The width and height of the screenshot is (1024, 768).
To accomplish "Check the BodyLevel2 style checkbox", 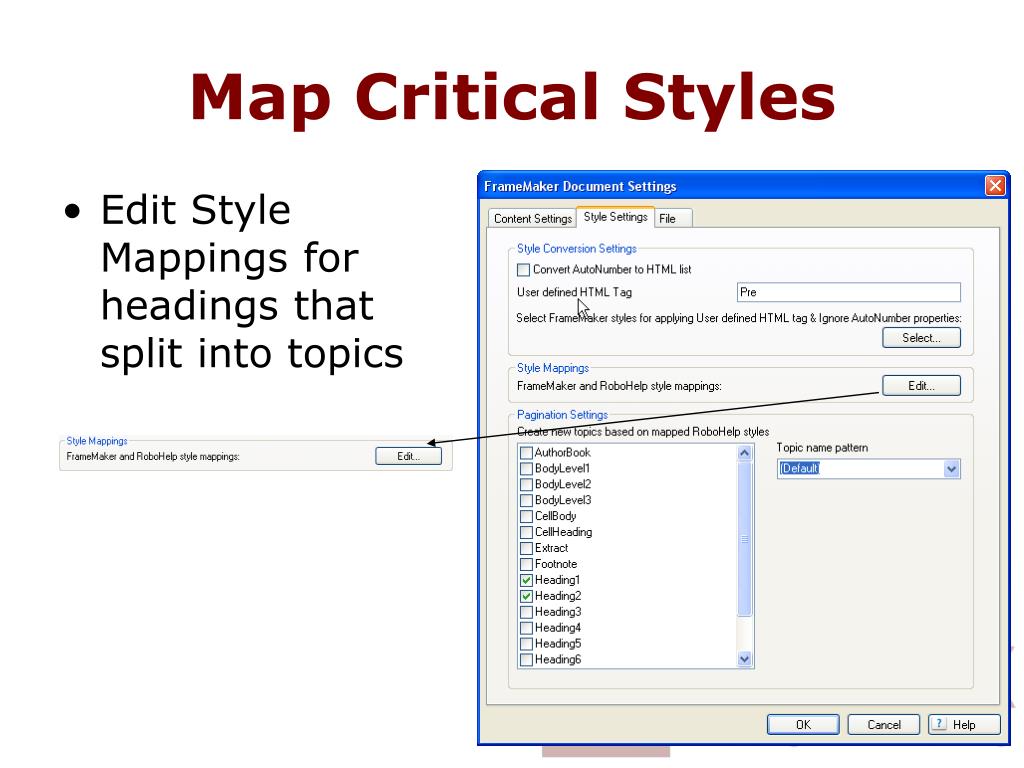I will pos(526,485).
